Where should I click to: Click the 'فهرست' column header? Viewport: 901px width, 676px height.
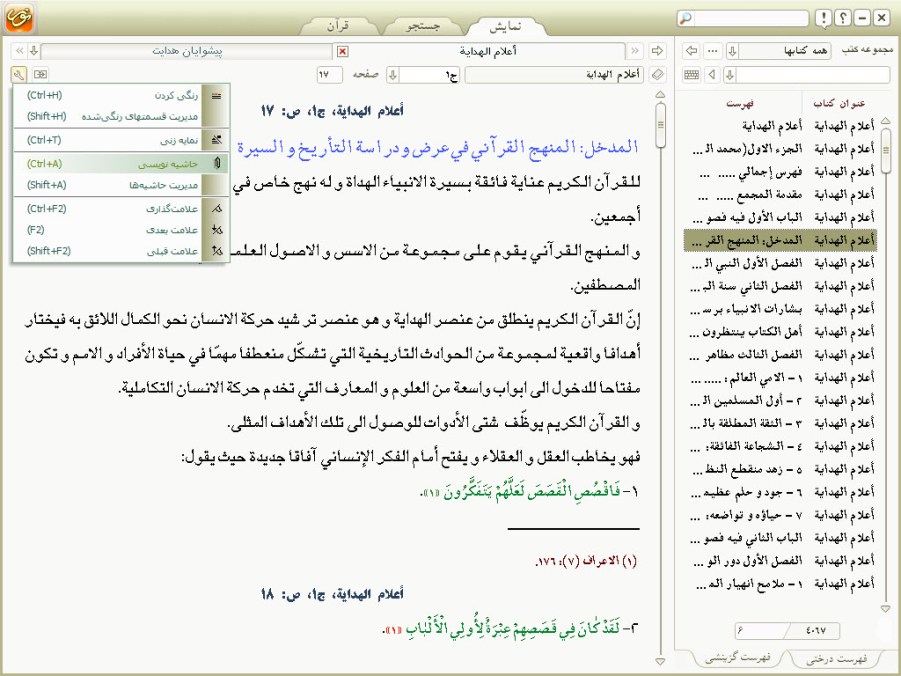[x=740, y=104]
